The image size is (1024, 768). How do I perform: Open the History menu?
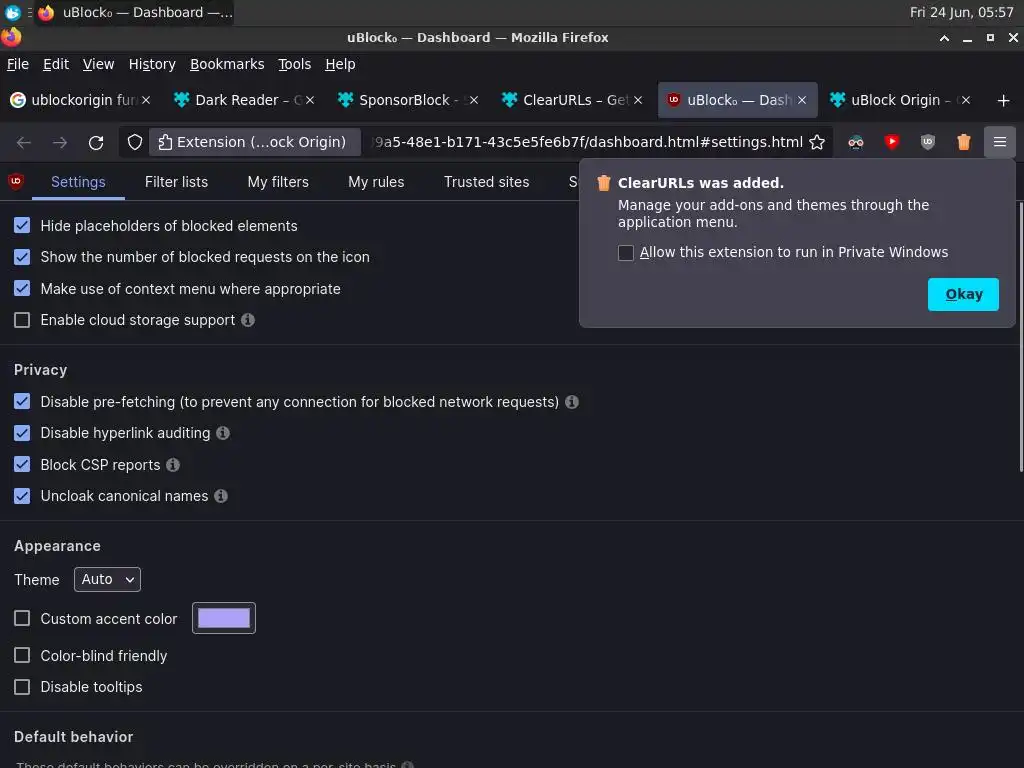tap(152, 64)
